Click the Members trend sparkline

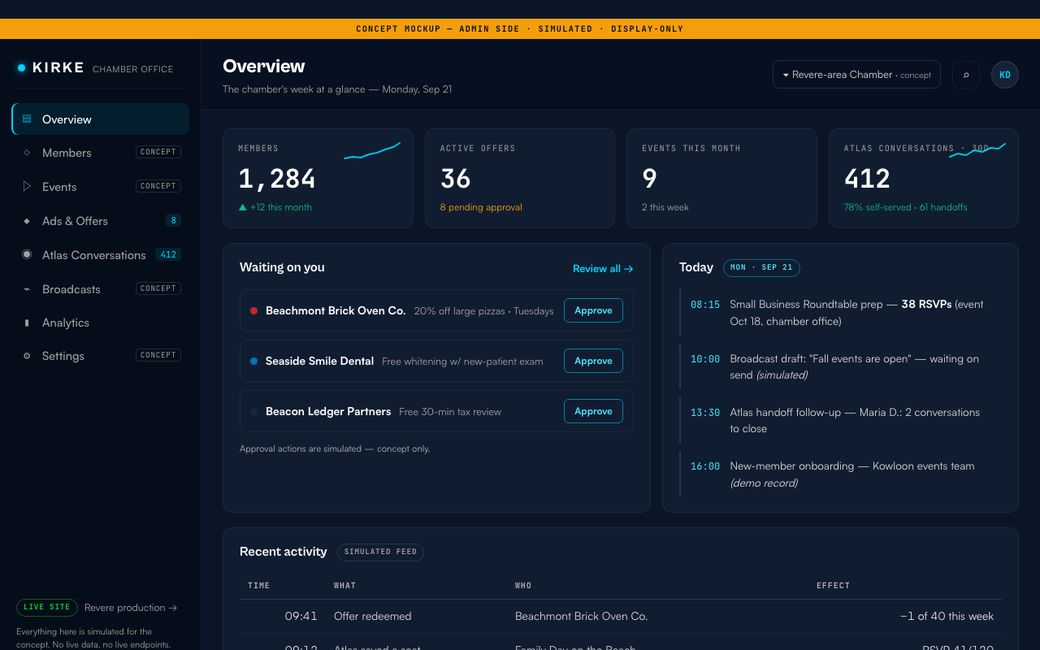pos(372,151)
